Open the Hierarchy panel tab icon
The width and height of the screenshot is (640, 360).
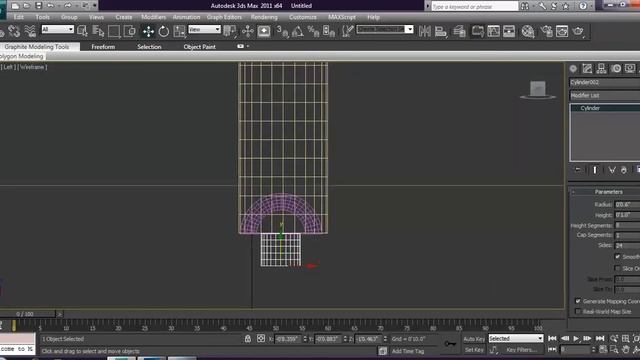601,69
